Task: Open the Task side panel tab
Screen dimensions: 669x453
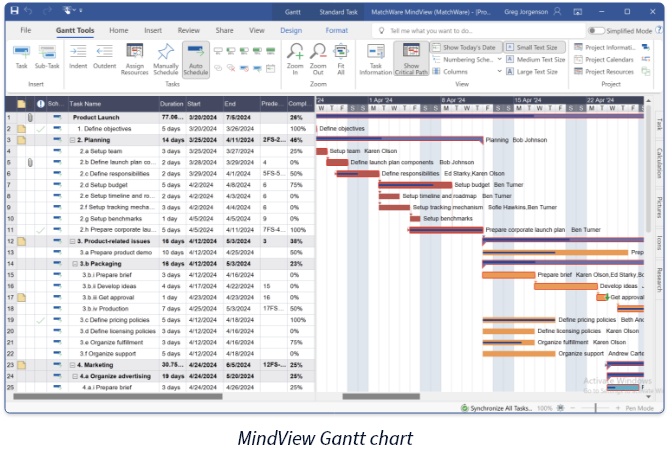Action: [659, 125]
